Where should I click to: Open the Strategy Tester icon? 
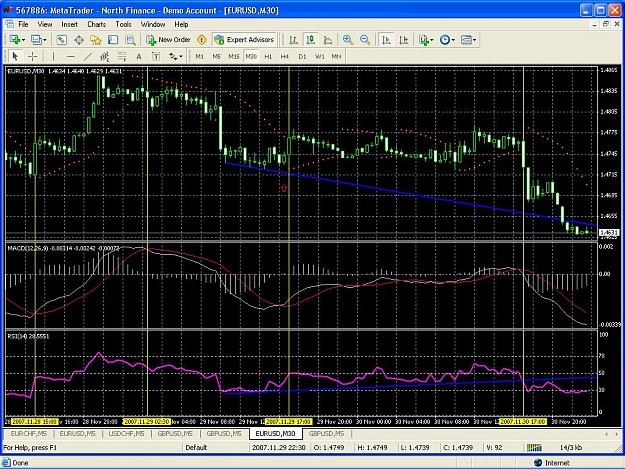(130, 39)
